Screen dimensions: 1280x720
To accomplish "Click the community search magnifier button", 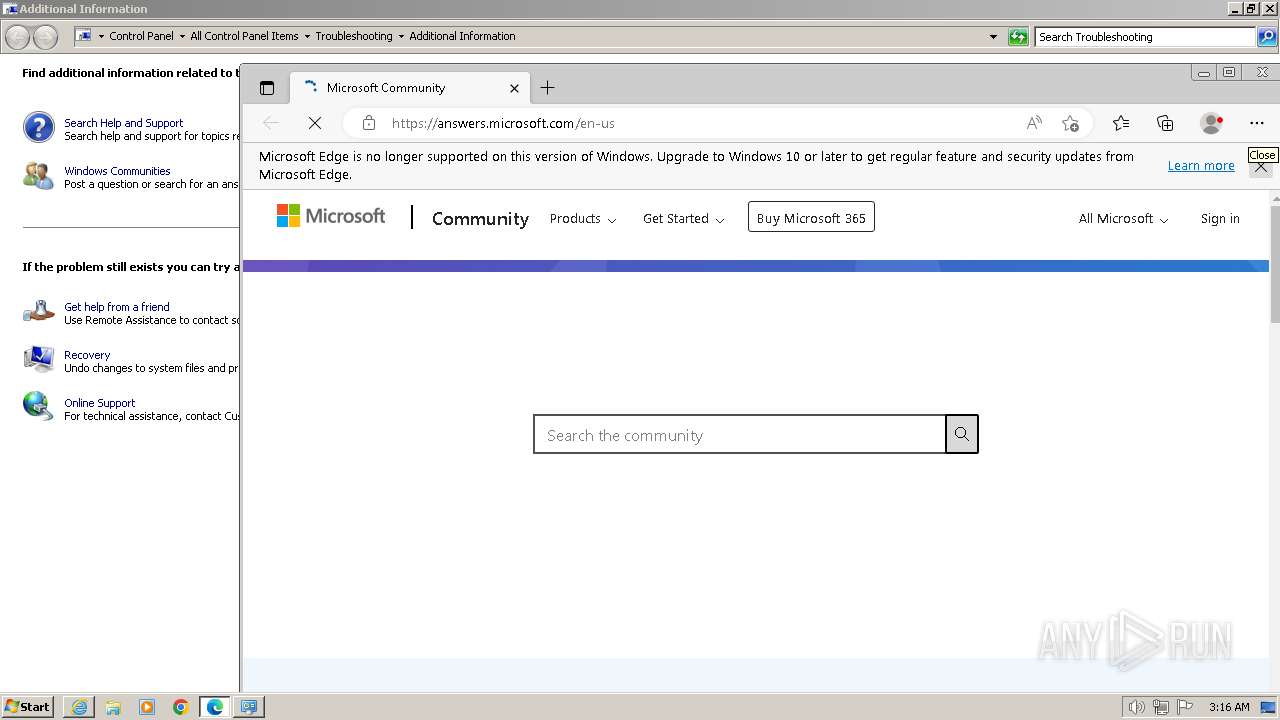I will (x=962, y=434).
